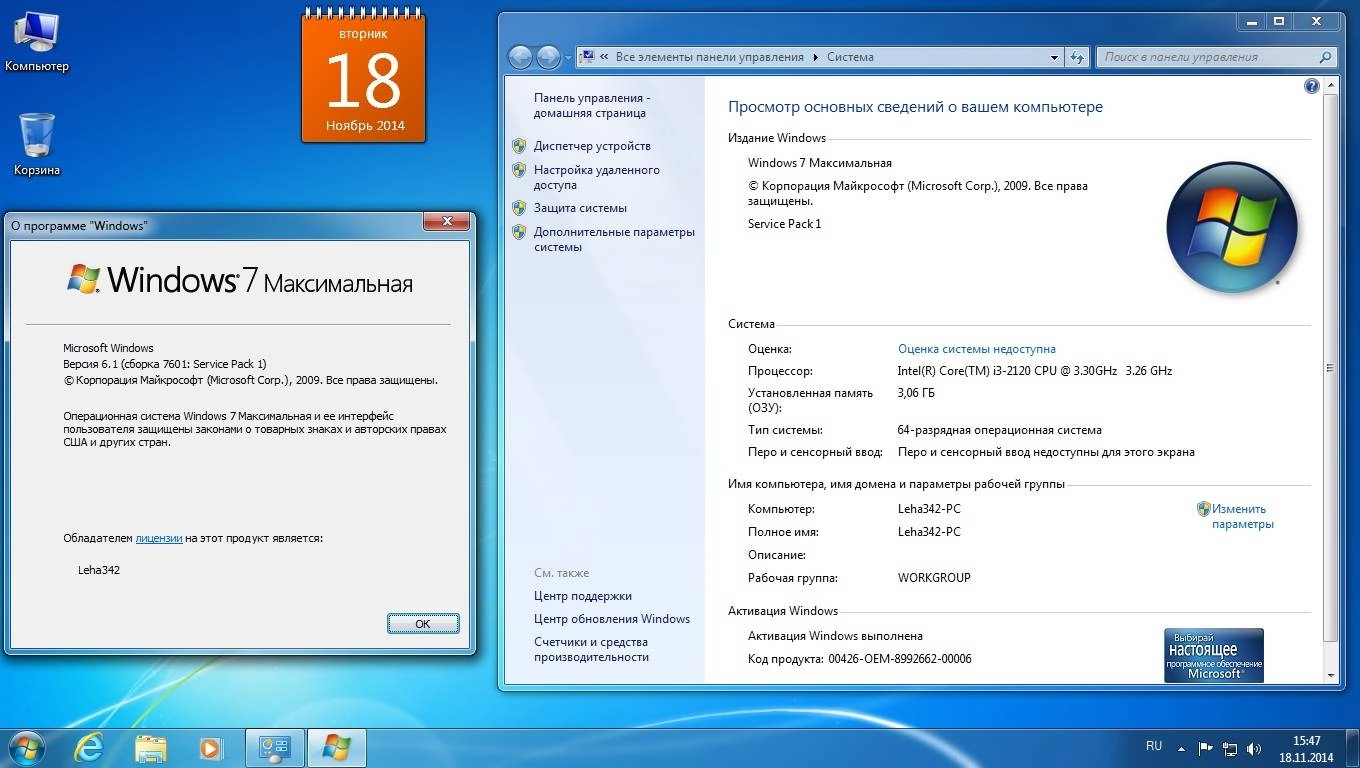Click Все элементы панели управления breadcrumb
This screenshot has width=1360, height=768.
(x=709, y=57)
